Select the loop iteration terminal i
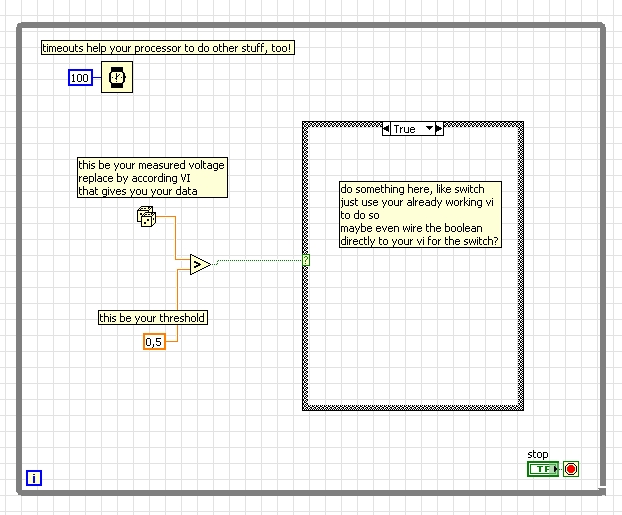Screen dimensions: 622x515 tap(34, 478)
